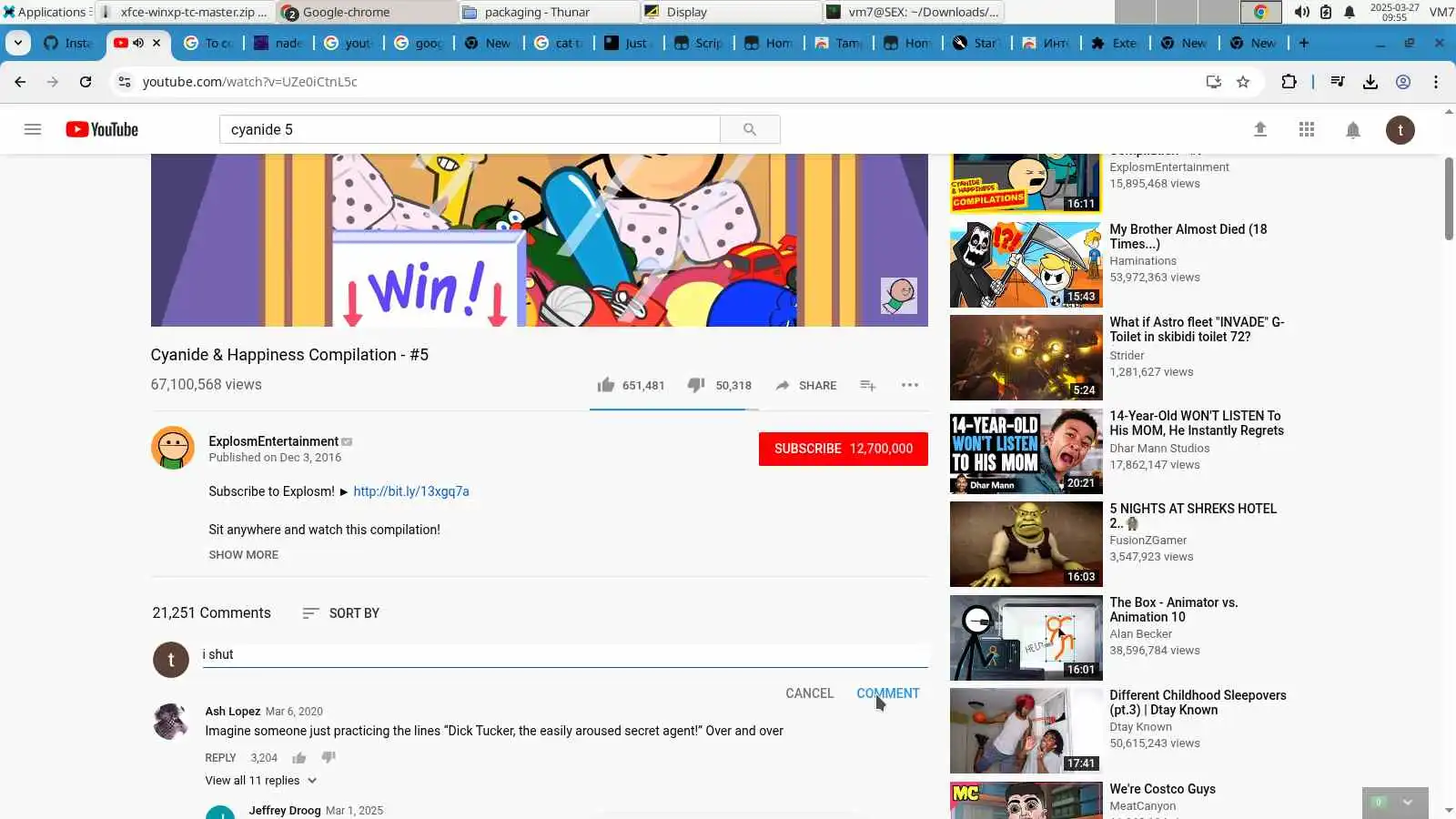Open the tab search dropdown

coord(18,43)
